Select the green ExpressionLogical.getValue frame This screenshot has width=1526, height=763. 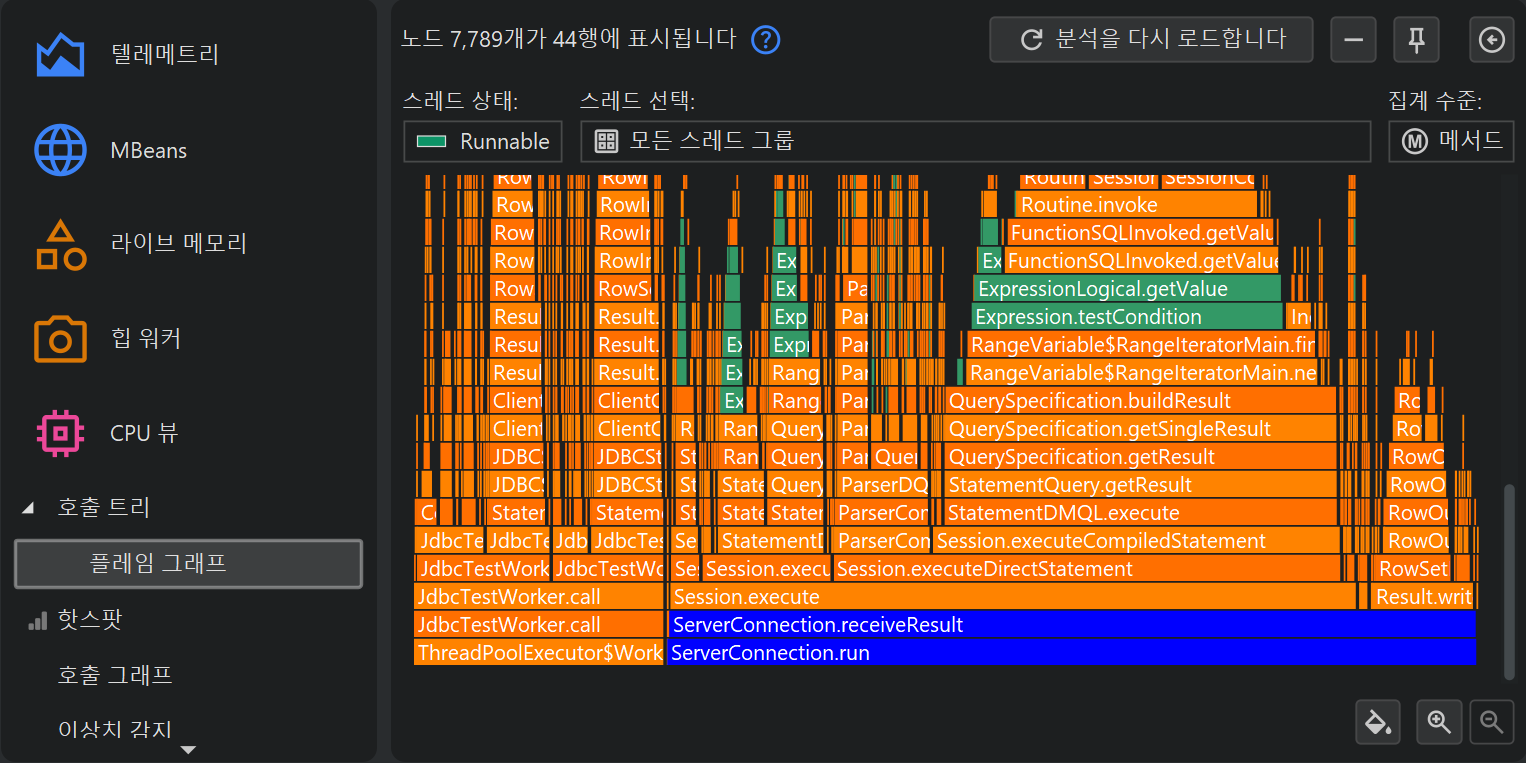click(1127, 289)
